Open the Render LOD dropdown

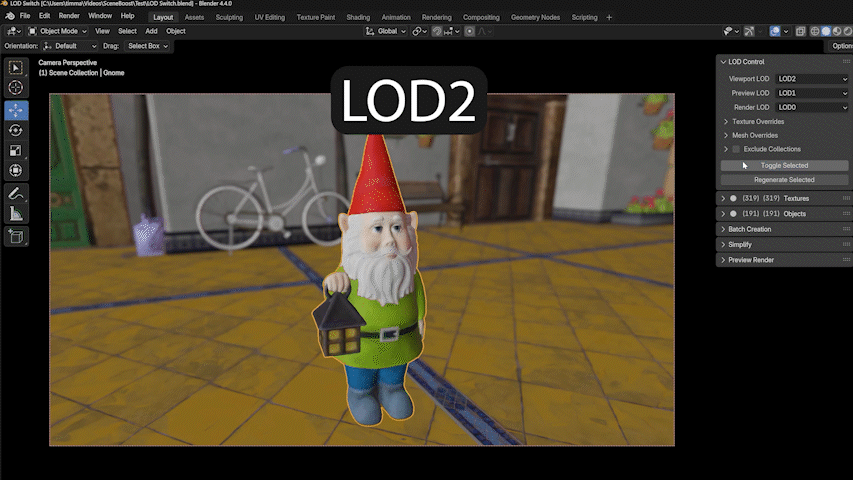811,107
